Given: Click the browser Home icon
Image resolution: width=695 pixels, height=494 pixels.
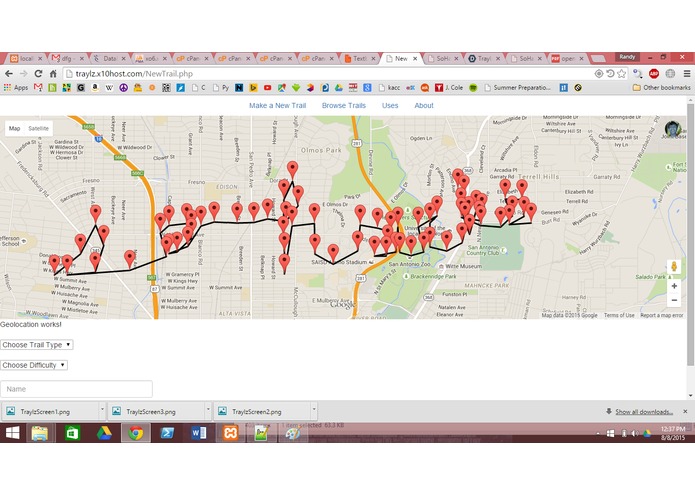Looking at the screenshot, I should point(53,74).
